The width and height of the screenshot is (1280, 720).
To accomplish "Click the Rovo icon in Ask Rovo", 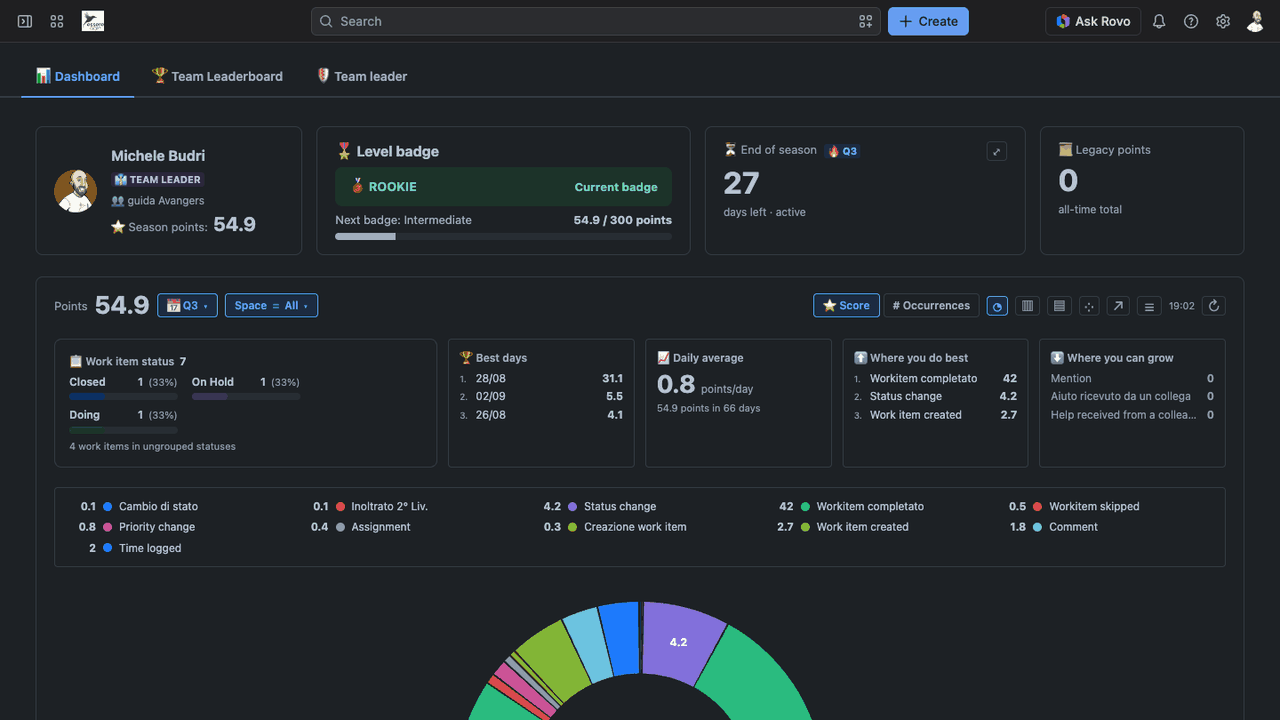I will click(1063, 21).
